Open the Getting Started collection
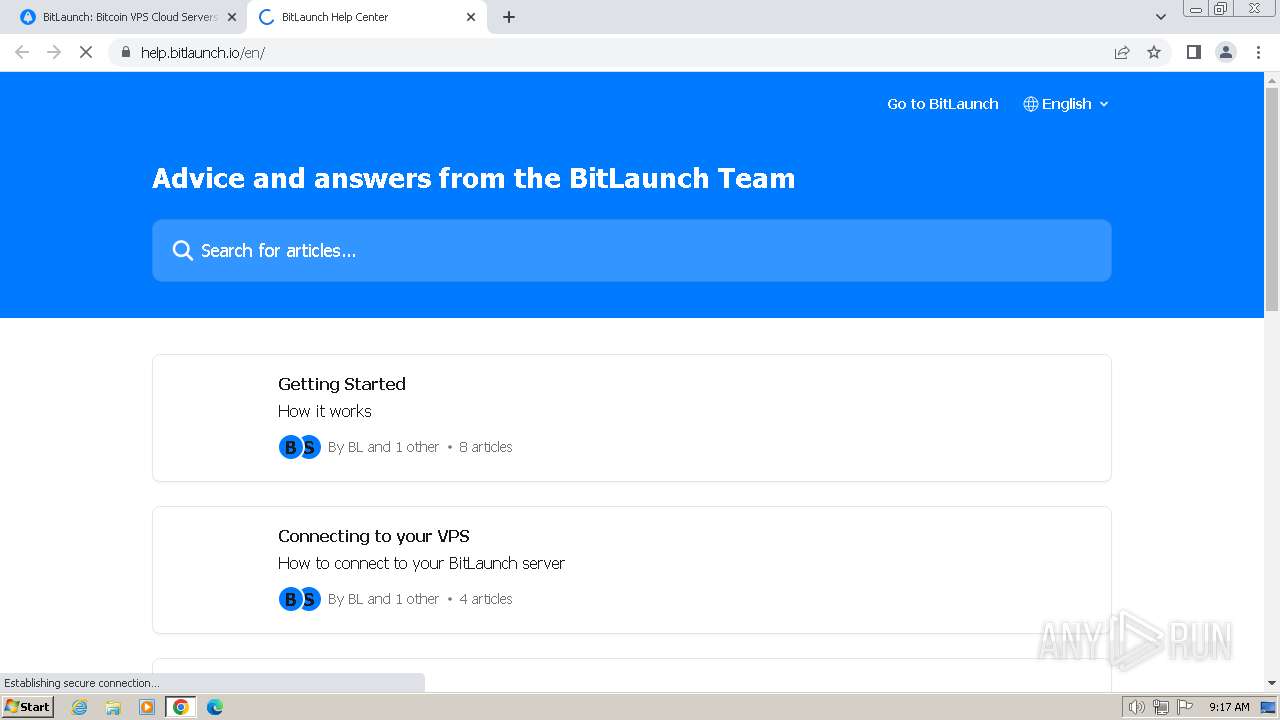This screenshot has width=1280, height=720. (x=632, y=418)
